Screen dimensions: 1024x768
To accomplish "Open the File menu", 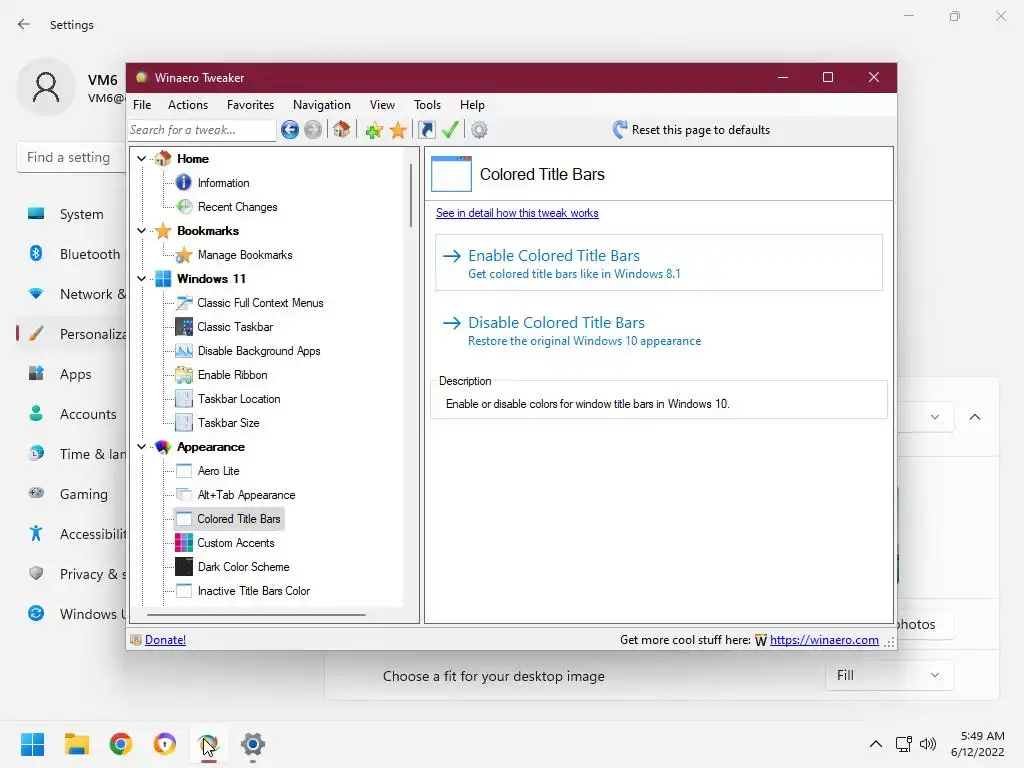I will 142,104.
